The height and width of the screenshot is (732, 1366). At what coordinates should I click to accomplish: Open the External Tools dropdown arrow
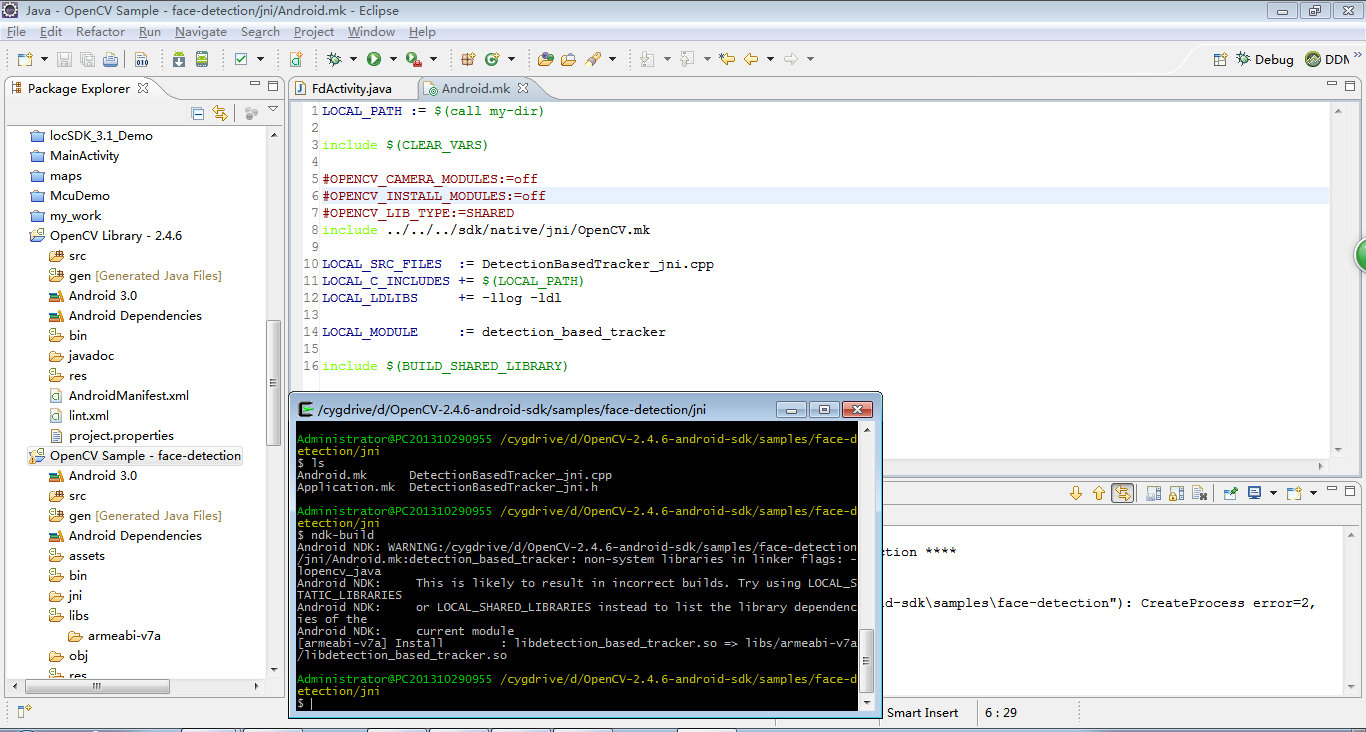[x=433, y=59]
